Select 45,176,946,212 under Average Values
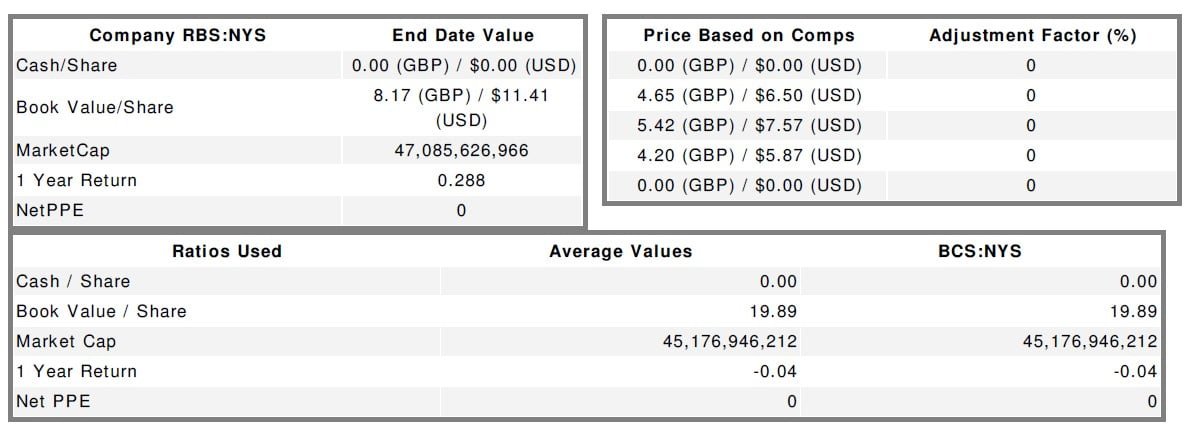The width and height of the screenshot is (1185, 429). pos(730,342)
